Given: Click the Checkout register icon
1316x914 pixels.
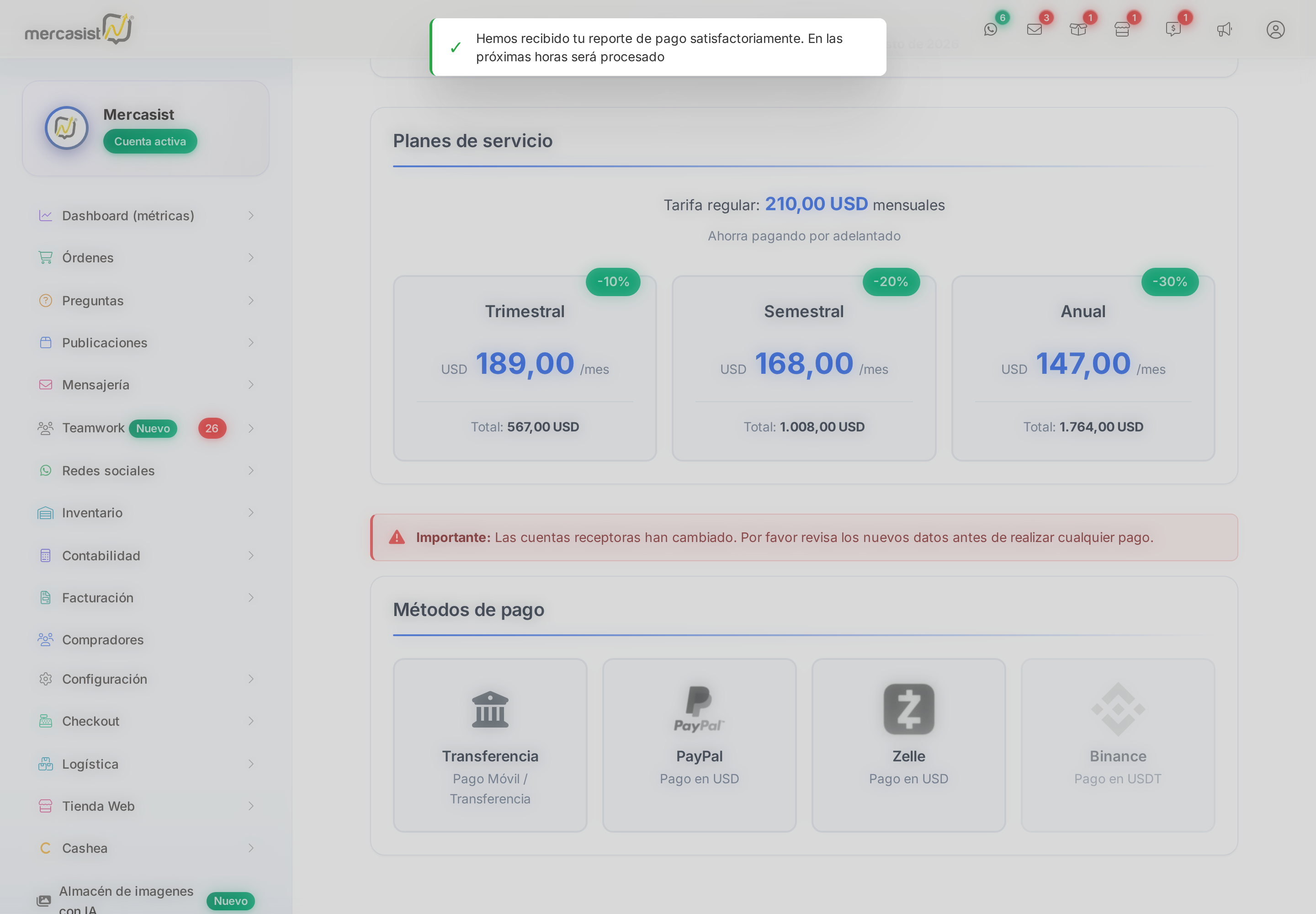Looking at the screenshot, I should tap(45, 721).
